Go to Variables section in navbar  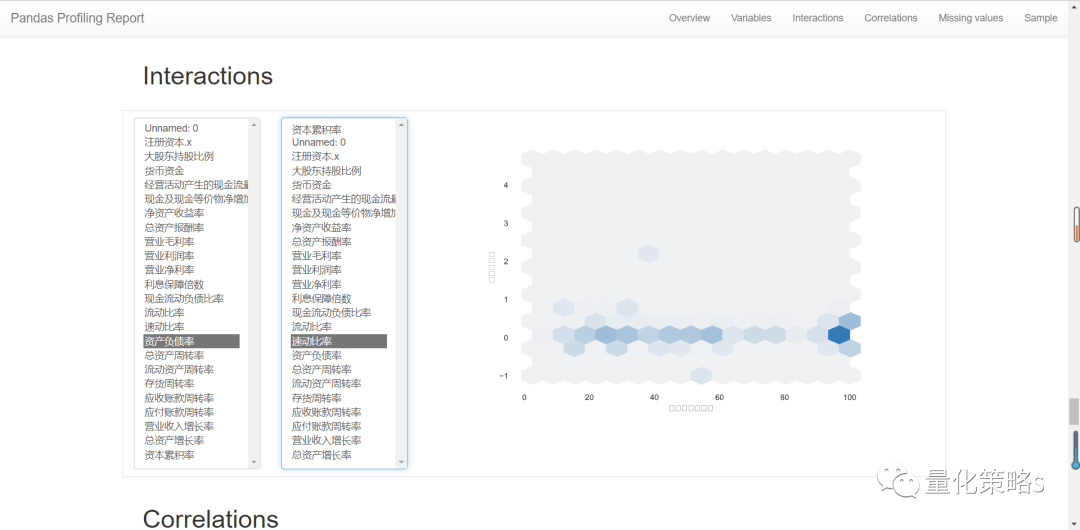pos(751,18)
